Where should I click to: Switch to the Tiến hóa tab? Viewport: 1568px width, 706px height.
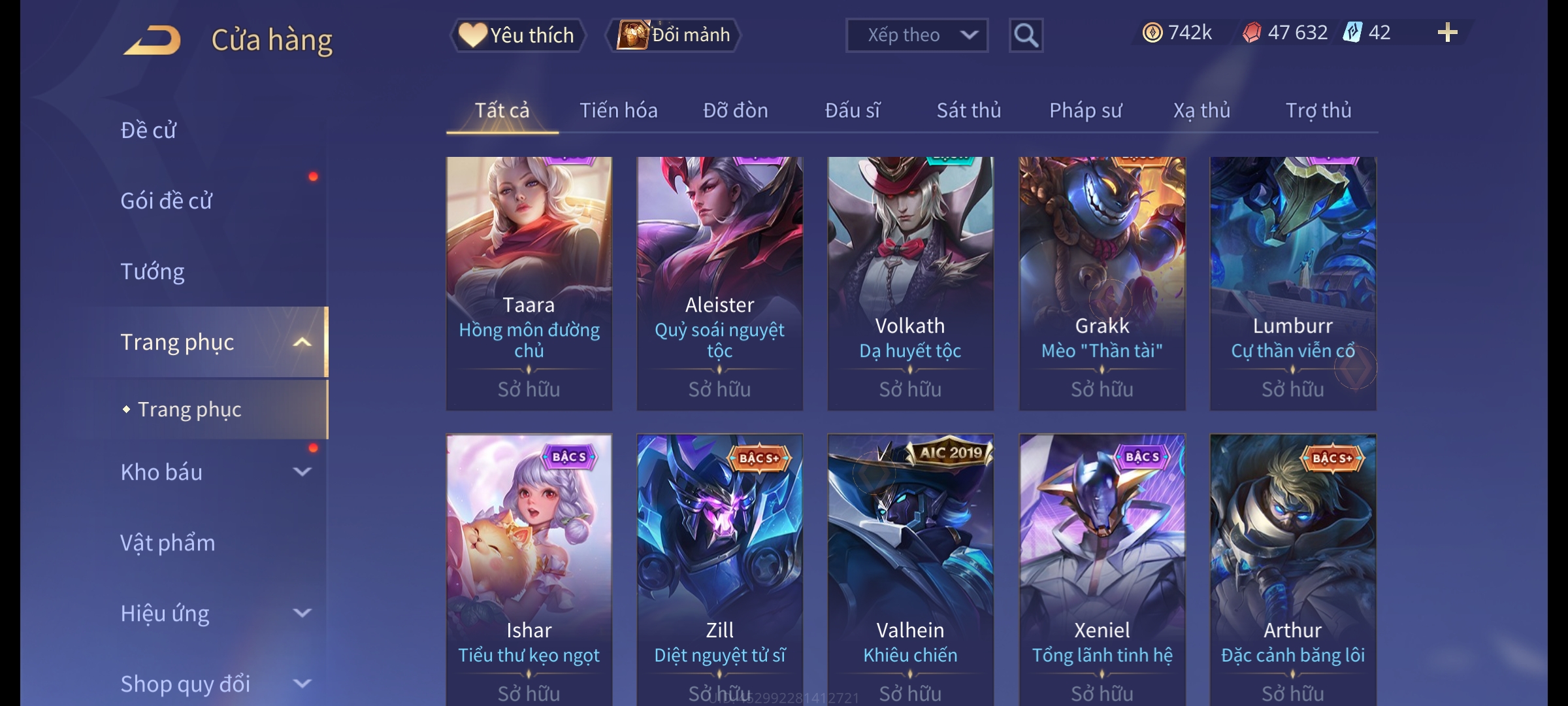coord(619,110)
